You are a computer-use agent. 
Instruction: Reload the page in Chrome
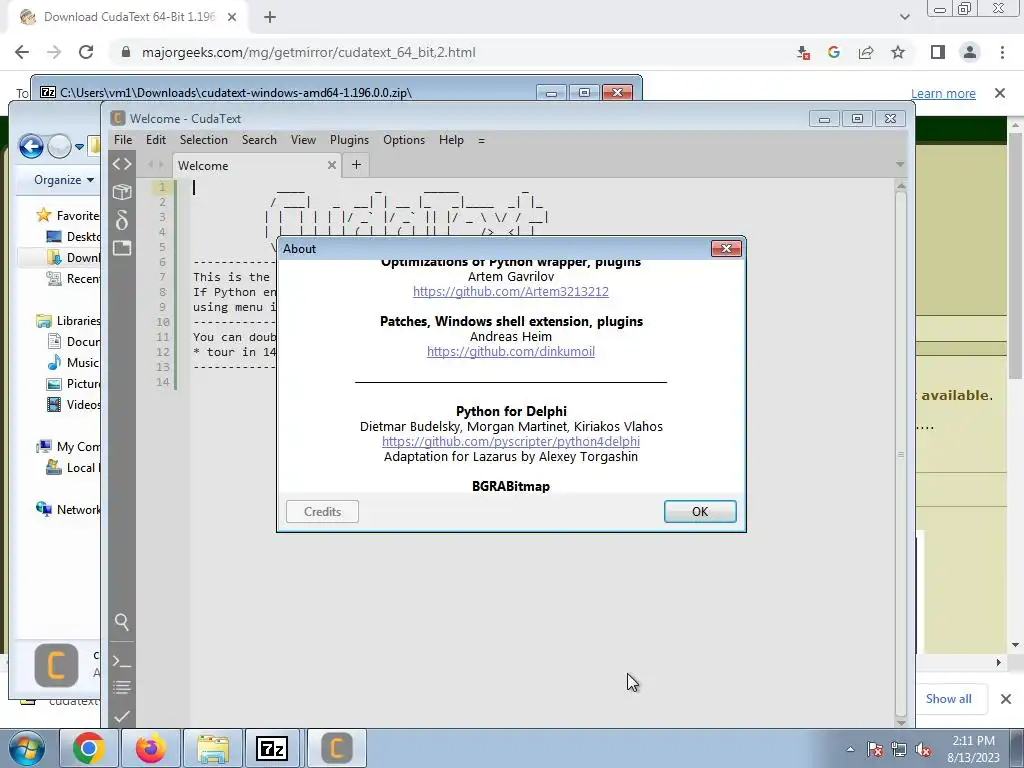(86, 52)
